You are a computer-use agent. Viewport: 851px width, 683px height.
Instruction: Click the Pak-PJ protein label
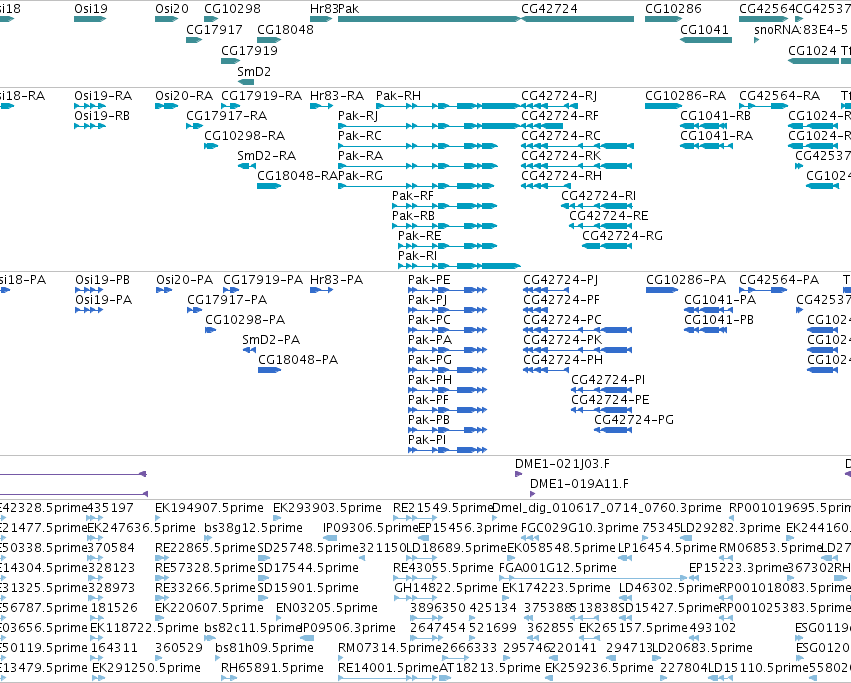coord(428,300)
